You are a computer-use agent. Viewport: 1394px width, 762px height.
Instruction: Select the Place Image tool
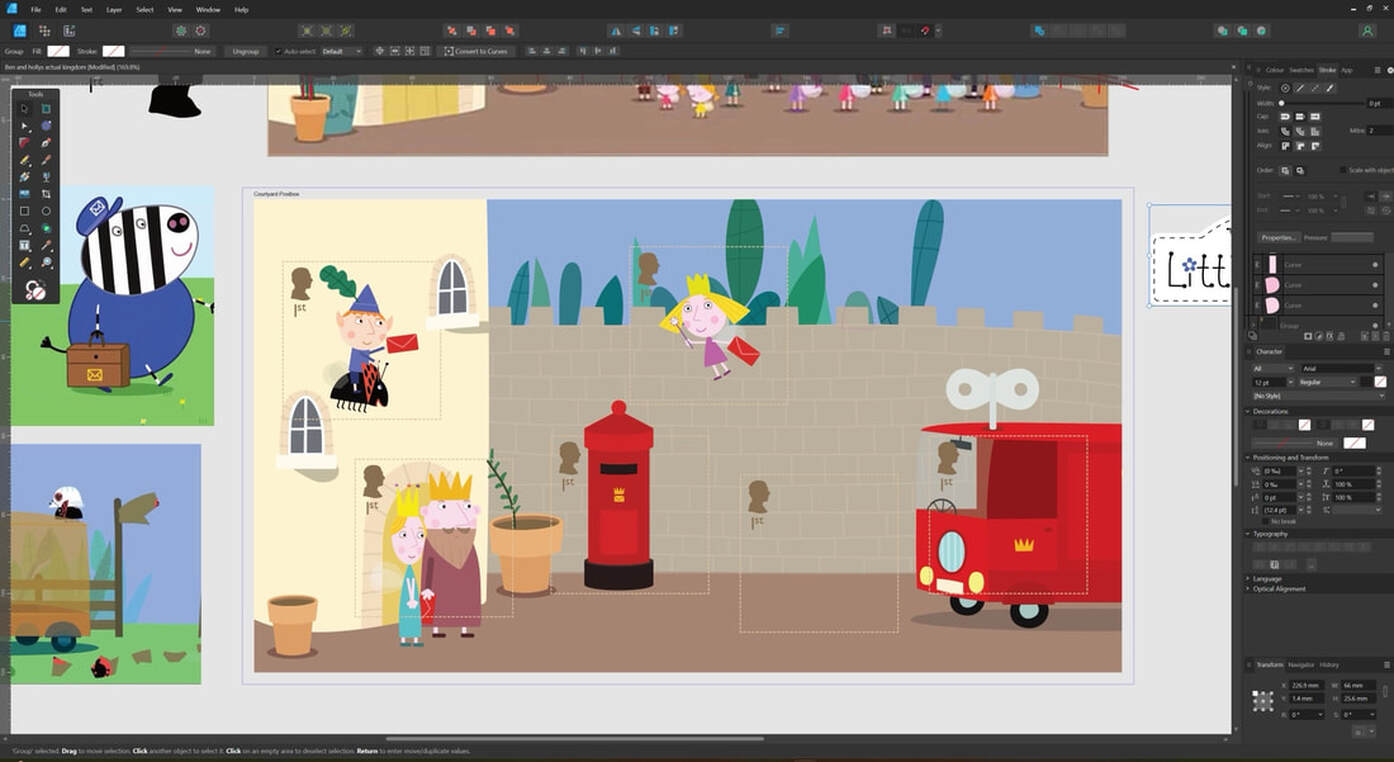pos(25,194)
